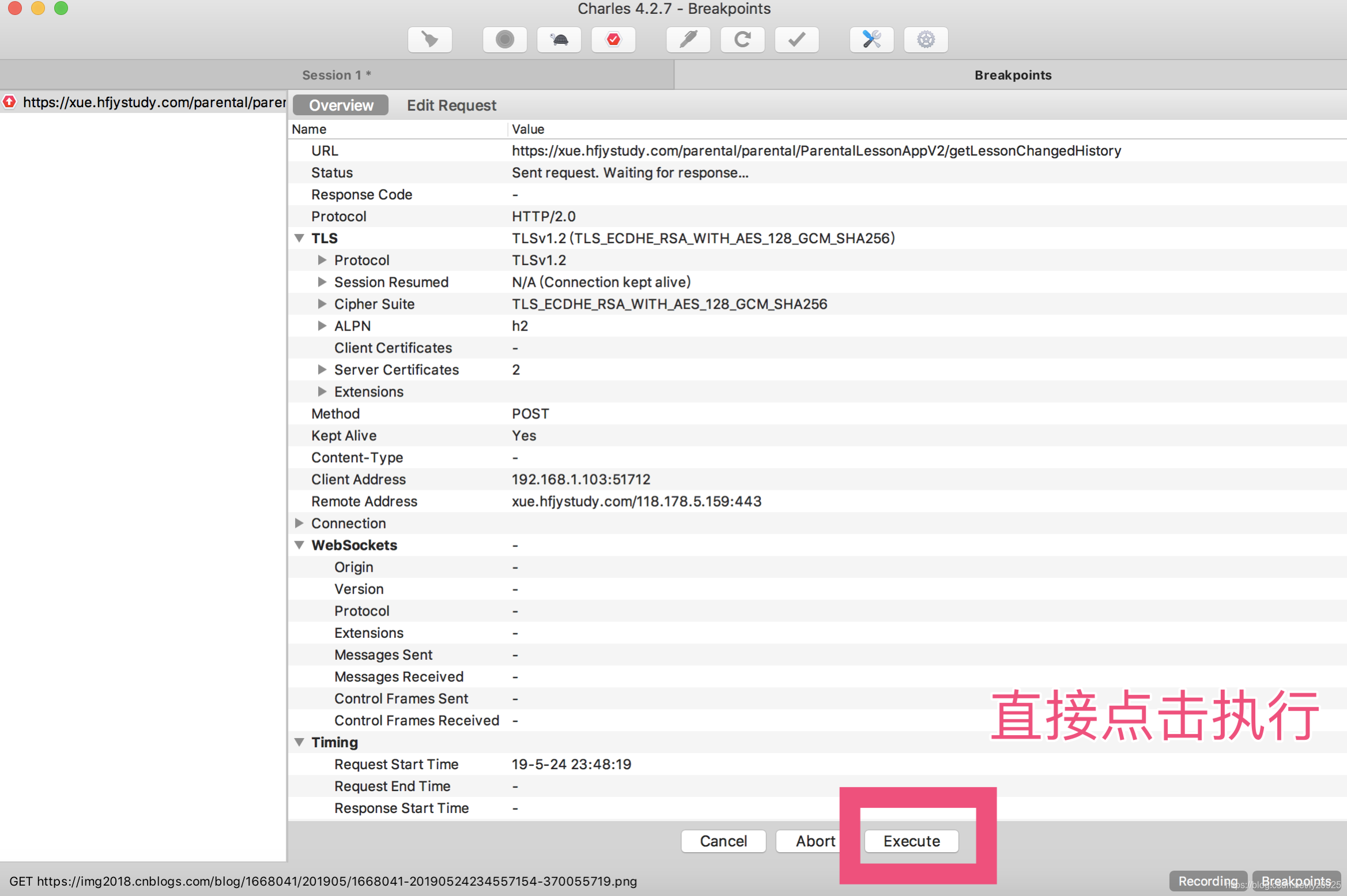Select the Request End Time row
The image size is (1347, 896).
pyautogui.click(x=817, y=786)
